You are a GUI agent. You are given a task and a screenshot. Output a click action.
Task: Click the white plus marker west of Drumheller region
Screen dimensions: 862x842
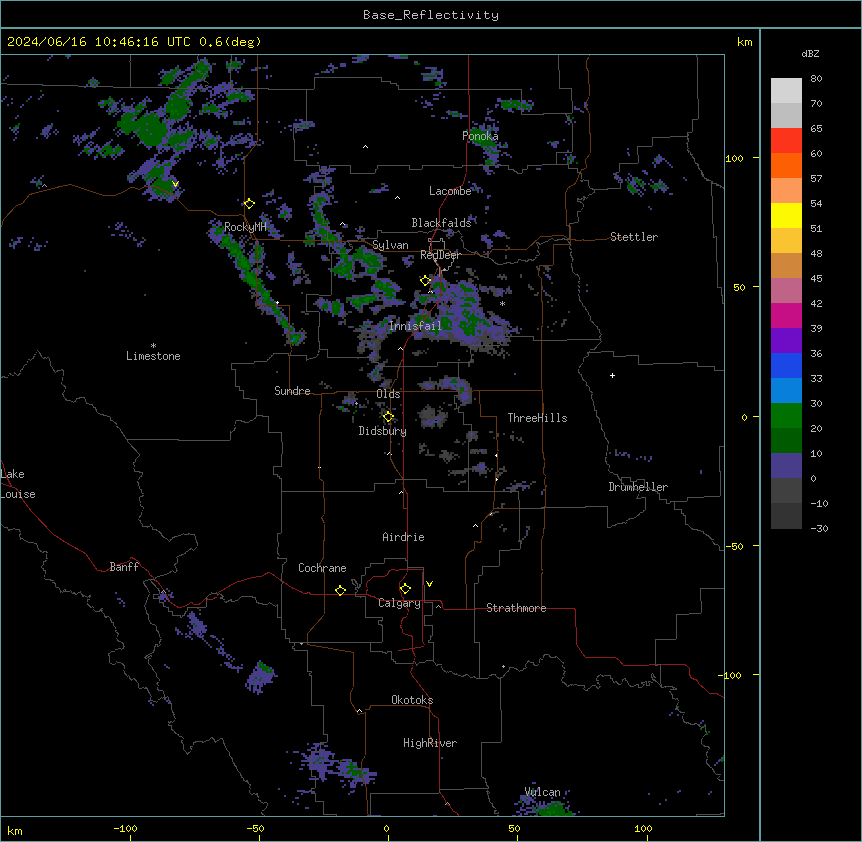point(612,375)
